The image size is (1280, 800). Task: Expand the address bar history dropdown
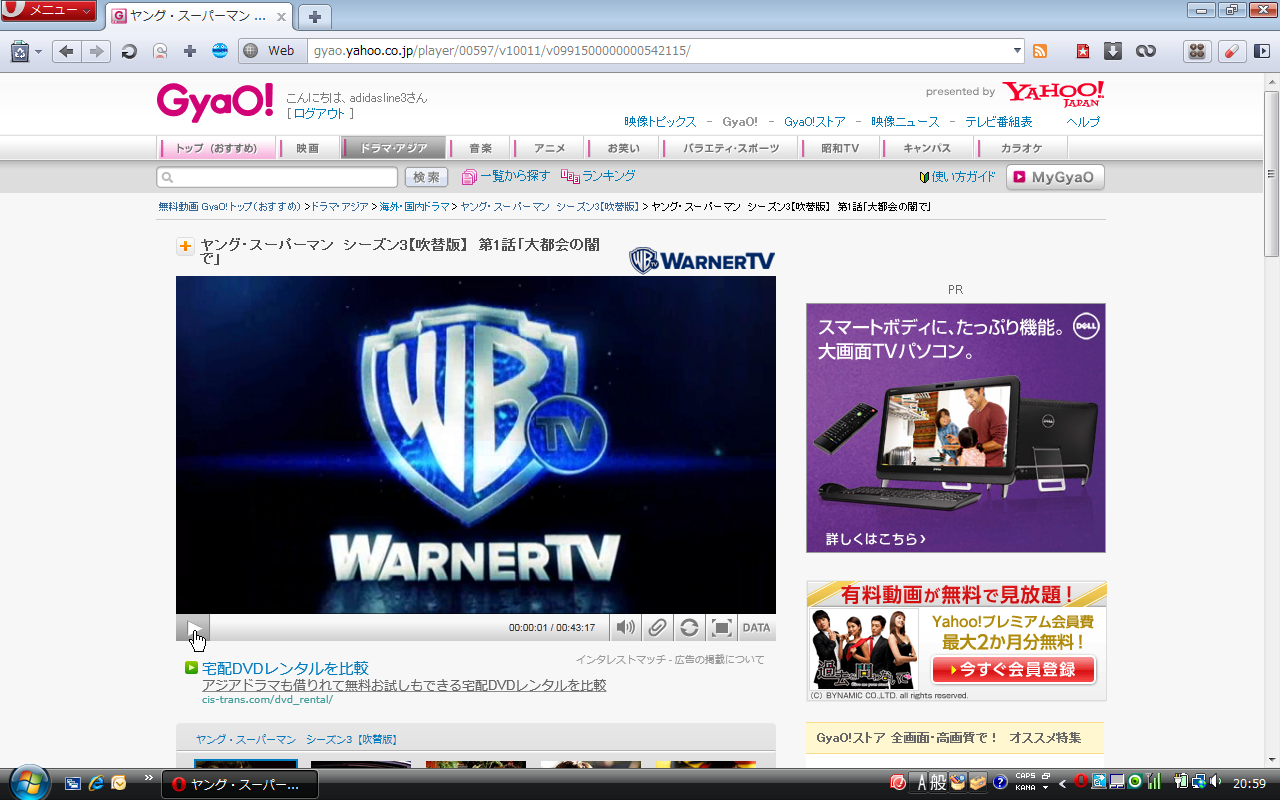tap(1018, 51)
